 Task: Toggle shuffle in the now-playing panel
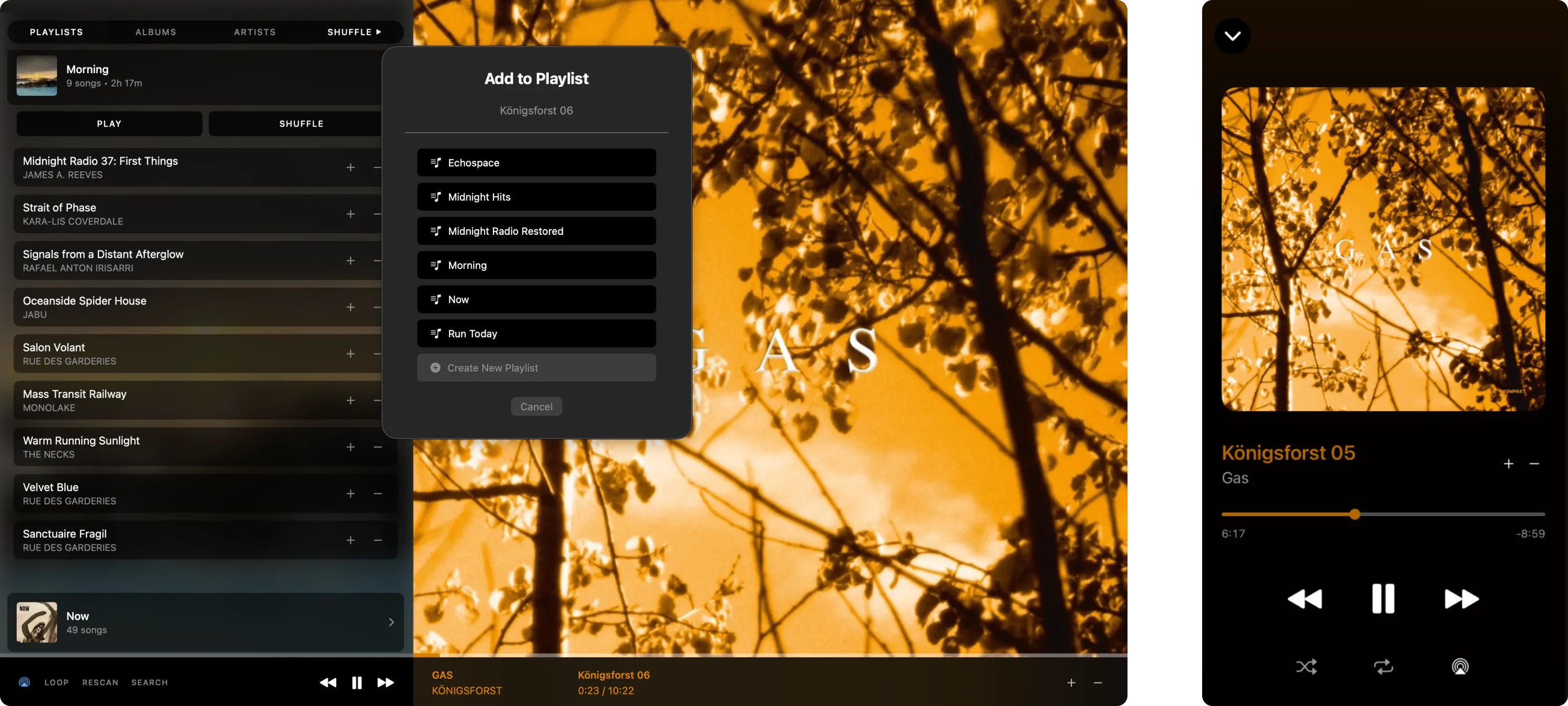[x=1306, y=666]
